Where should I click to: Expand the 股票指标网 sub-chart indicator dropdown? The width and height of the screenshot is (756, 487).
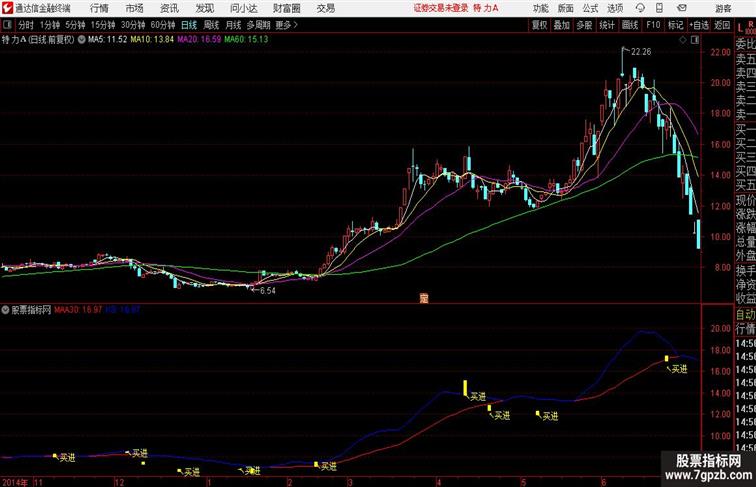[x=5, y=310]
